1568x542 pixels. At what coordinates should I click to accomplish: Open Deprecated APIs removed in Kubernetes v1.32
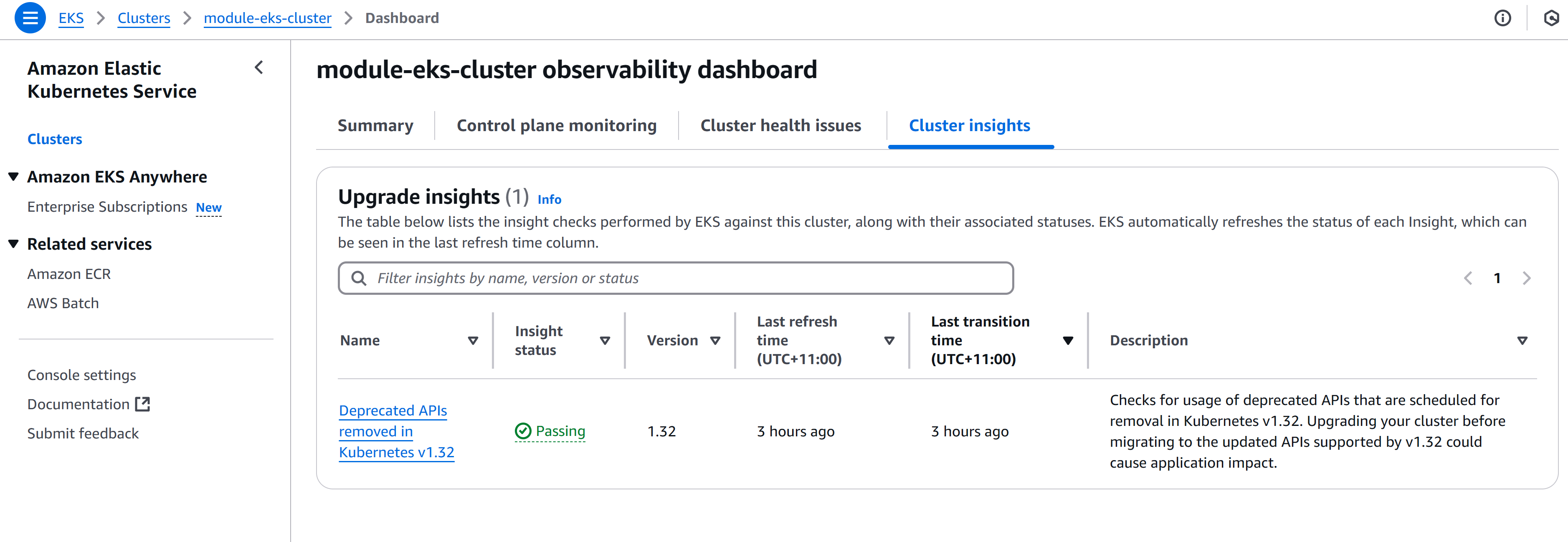coord(396,431)
